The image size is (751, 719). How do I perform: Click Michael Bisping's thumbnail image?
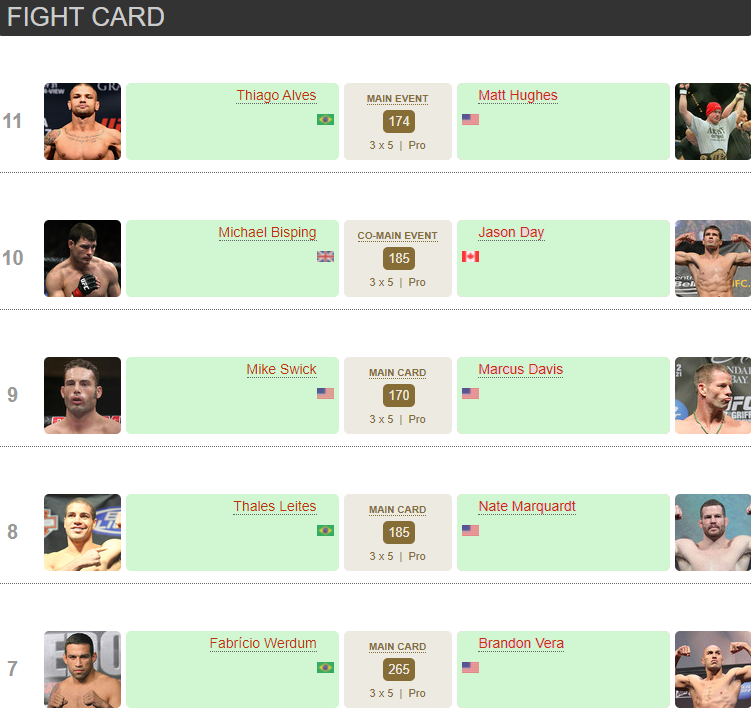[x=82, y=258]
